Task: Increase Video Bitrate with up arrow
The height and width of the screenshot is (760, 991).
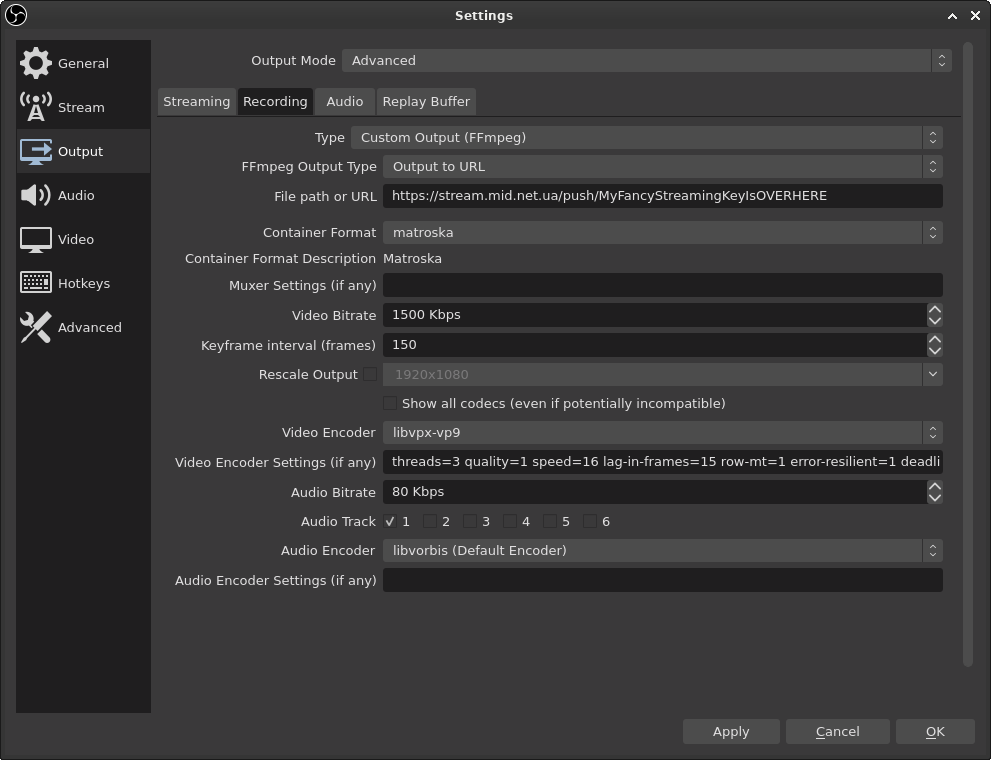Action: (935, 309)
